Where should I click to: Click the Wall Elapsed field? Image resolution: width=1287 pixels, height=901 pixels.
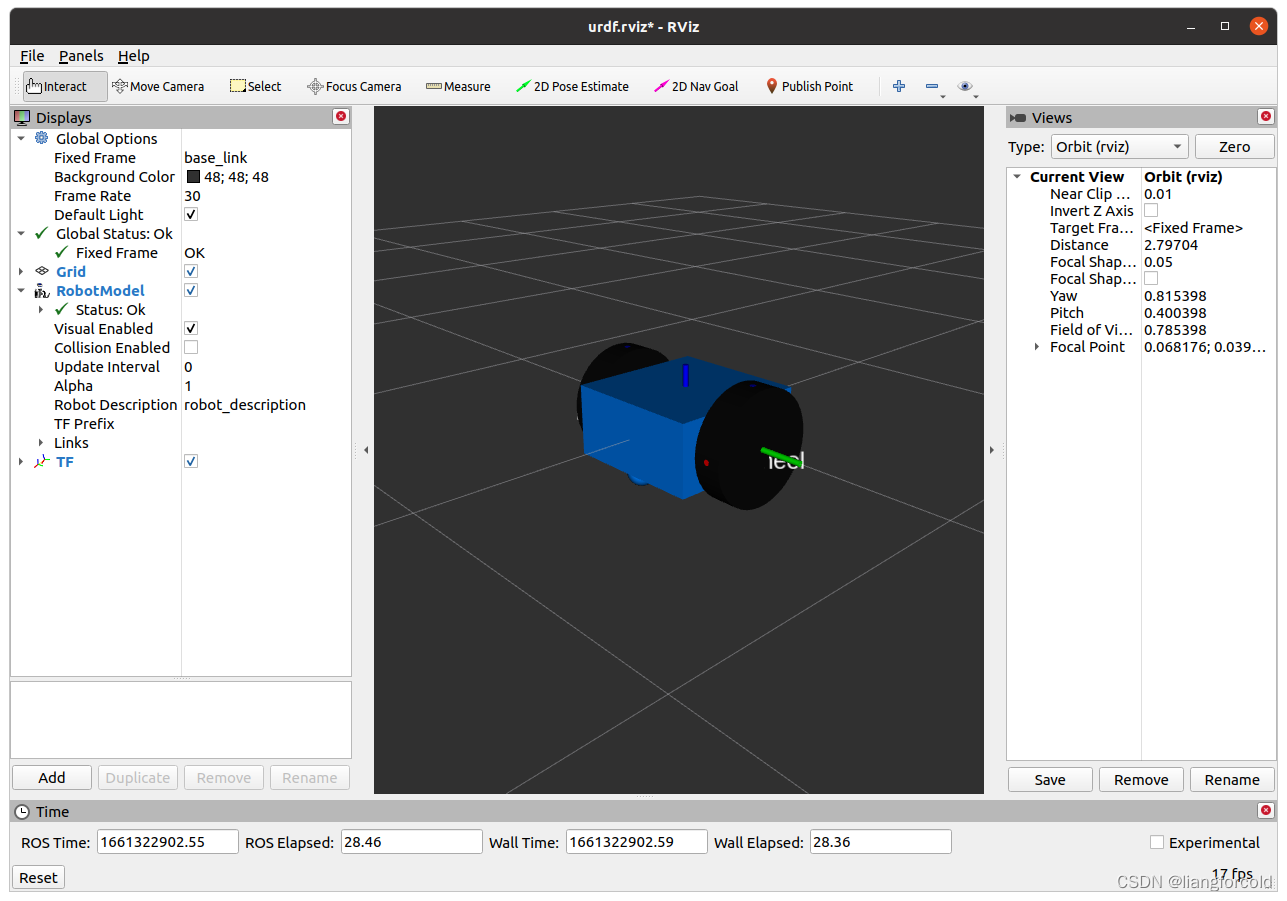[x=880, y=842]
